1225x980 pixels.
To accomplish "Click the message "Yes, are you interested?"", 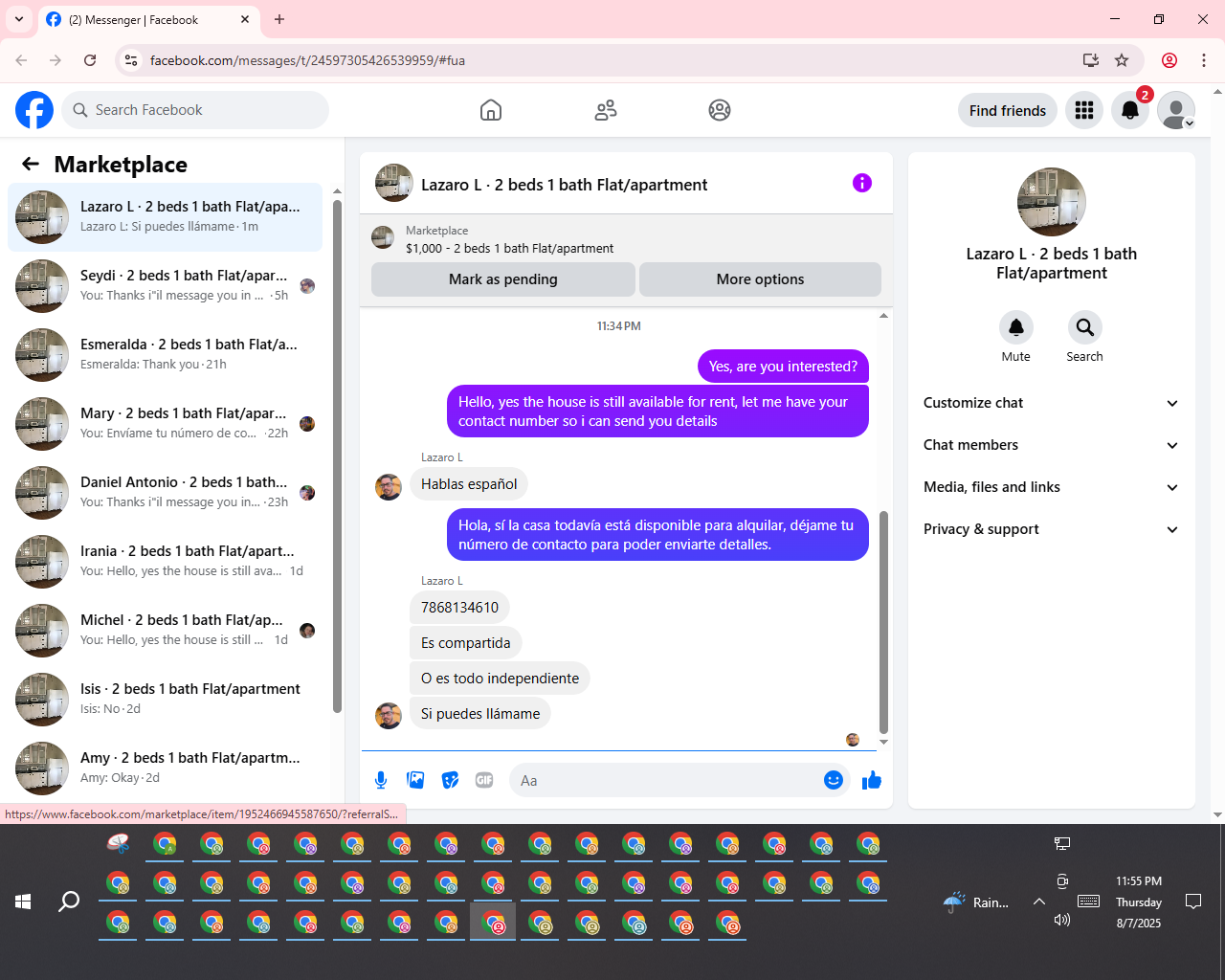I will click(783, 367).
